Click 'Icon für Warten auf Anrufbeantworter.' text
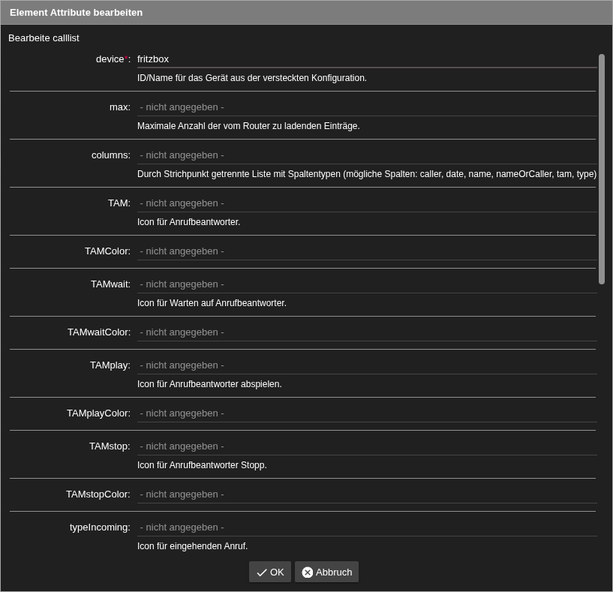This screenshot has width=613, height=592. pos(212,303)
